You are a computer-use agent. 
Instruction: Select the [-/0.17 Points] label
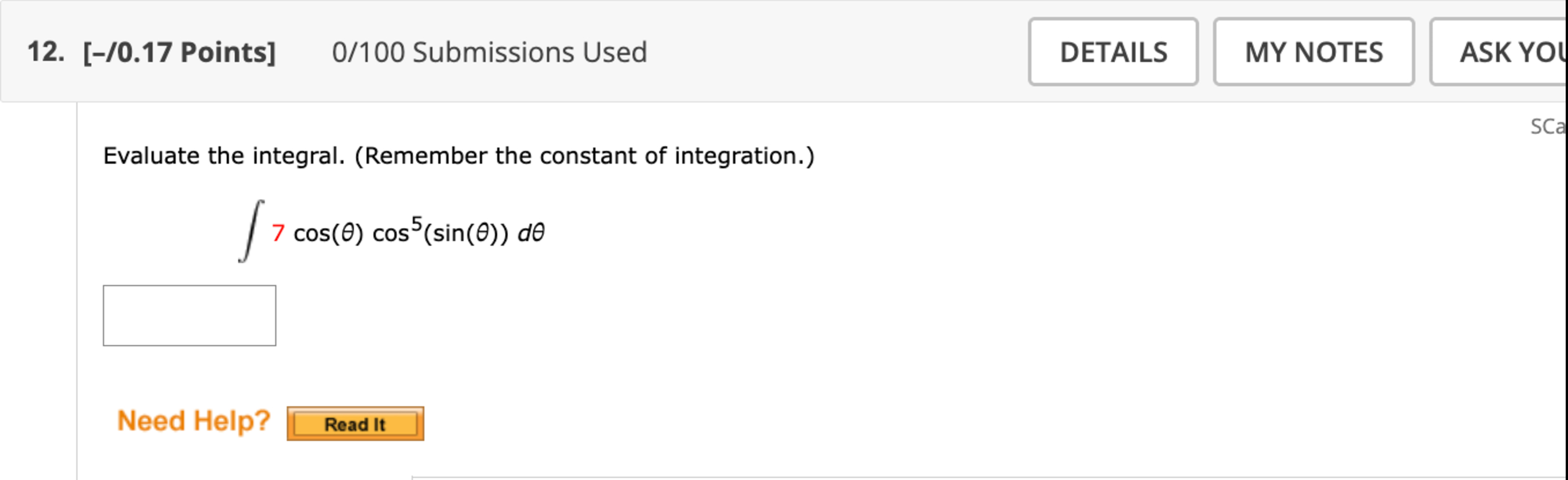point(179,53)
